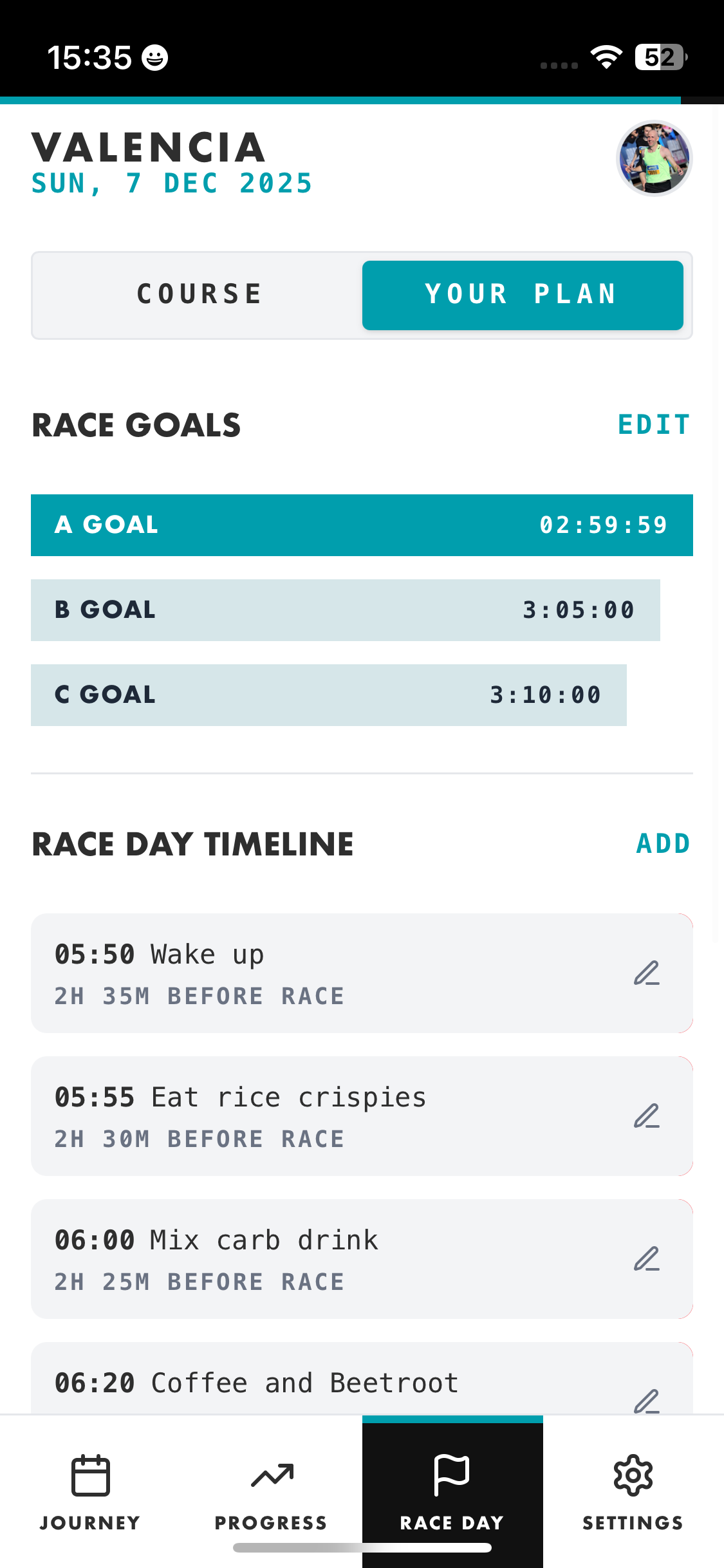Tap the Wi-Fi status icon

(x=606, y=57)
